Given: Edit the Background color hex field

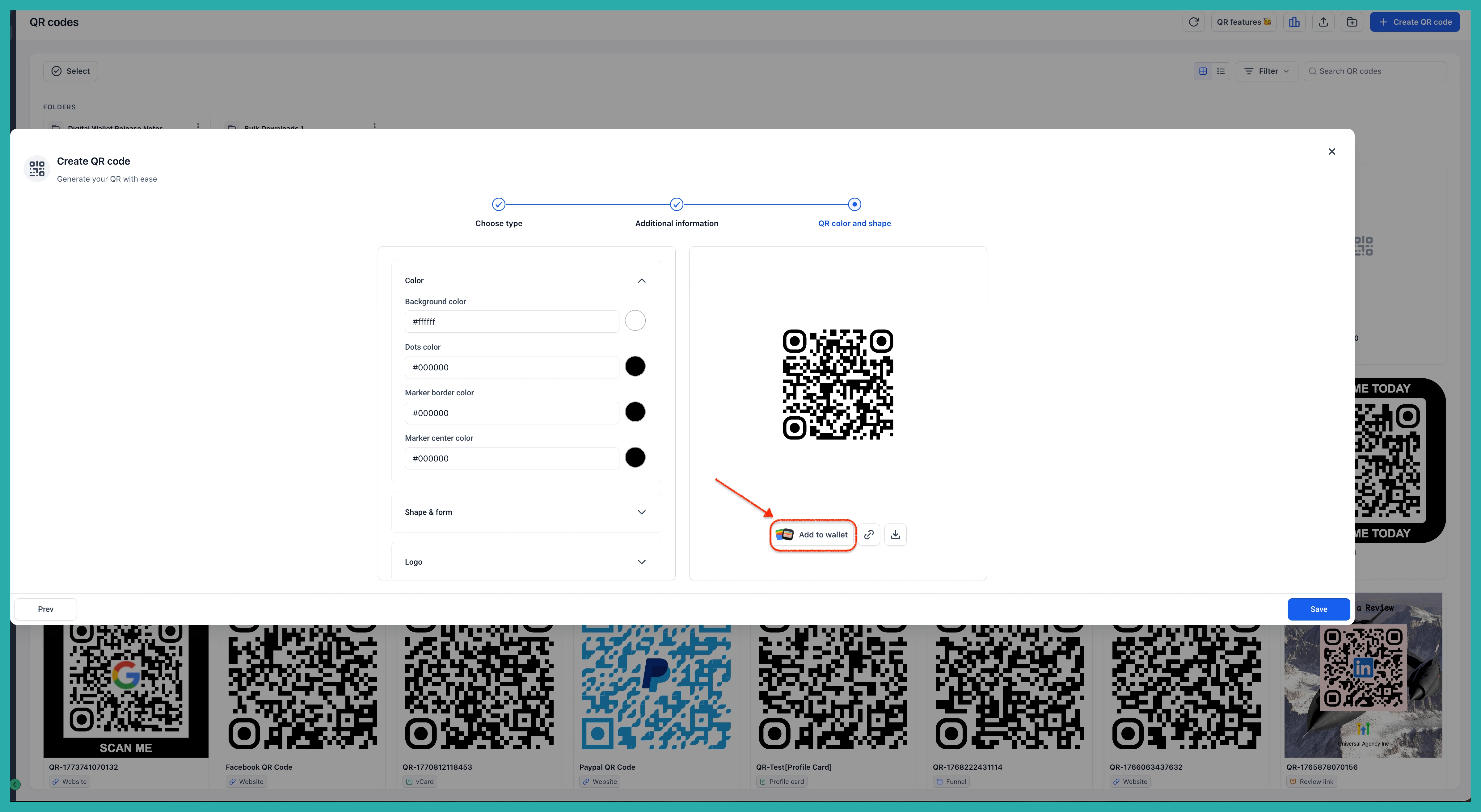Looking at the screenshot, I should [x=512, y=321].
